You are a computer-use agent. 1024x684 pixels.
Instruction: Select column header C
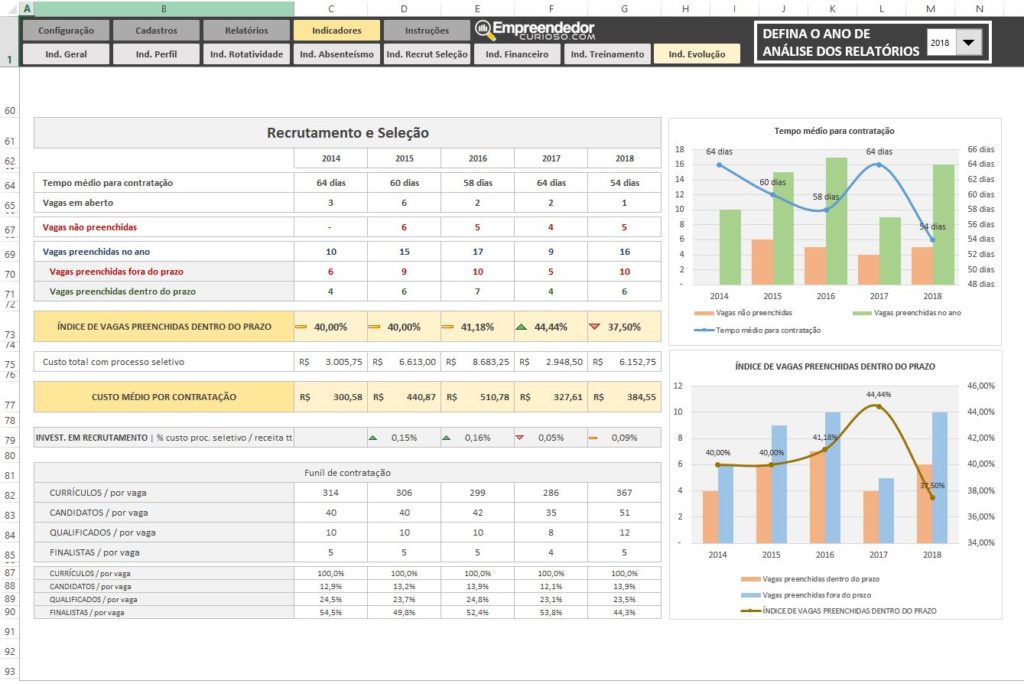[x=331, y=9]
